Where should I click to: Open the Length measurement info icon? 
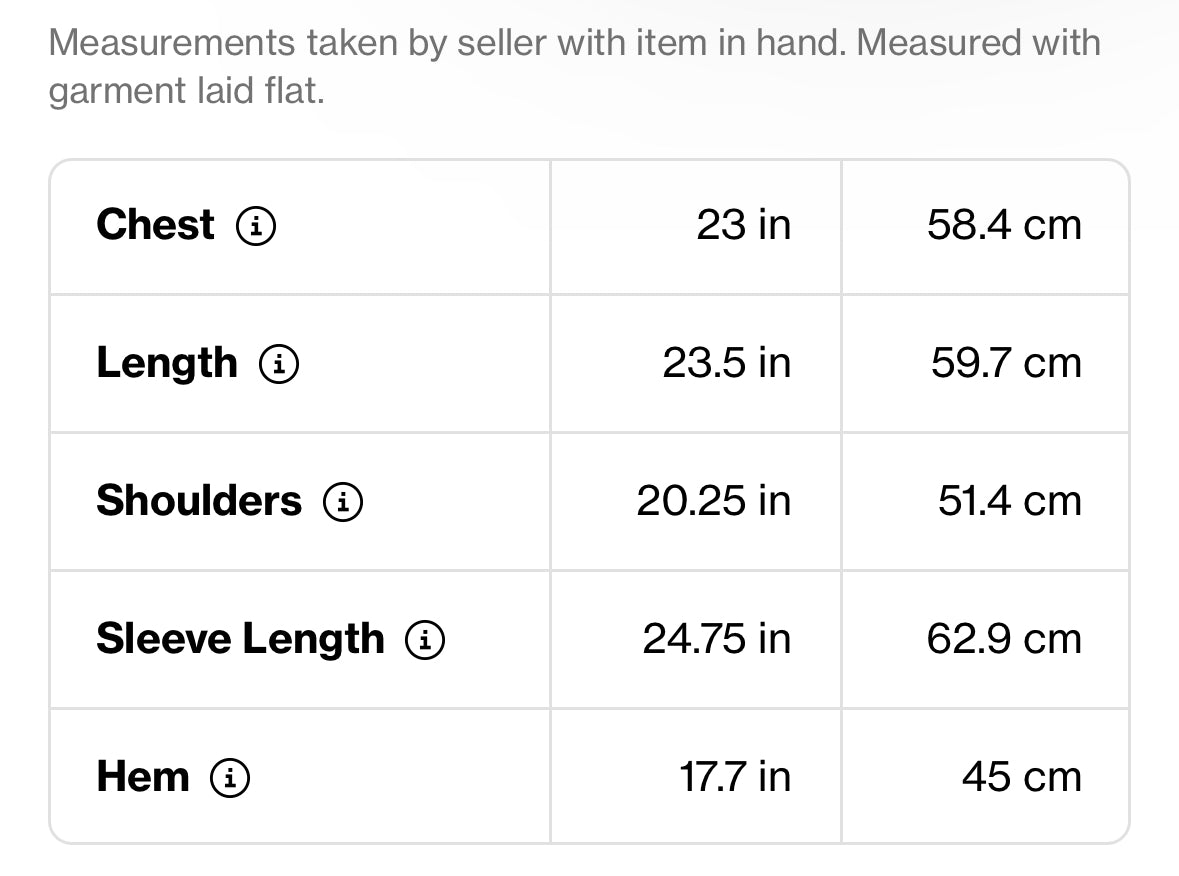(279, 364)
